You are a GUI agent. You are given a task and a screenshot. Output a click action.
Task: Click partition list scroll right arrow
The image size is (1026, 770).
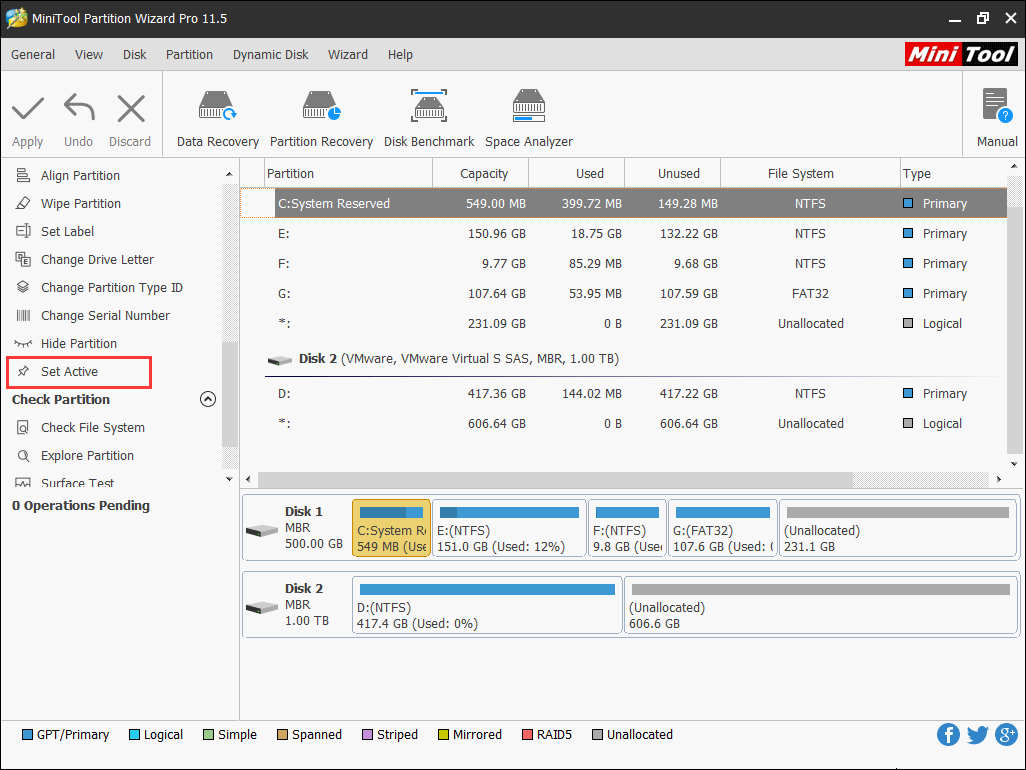point(999,480)
